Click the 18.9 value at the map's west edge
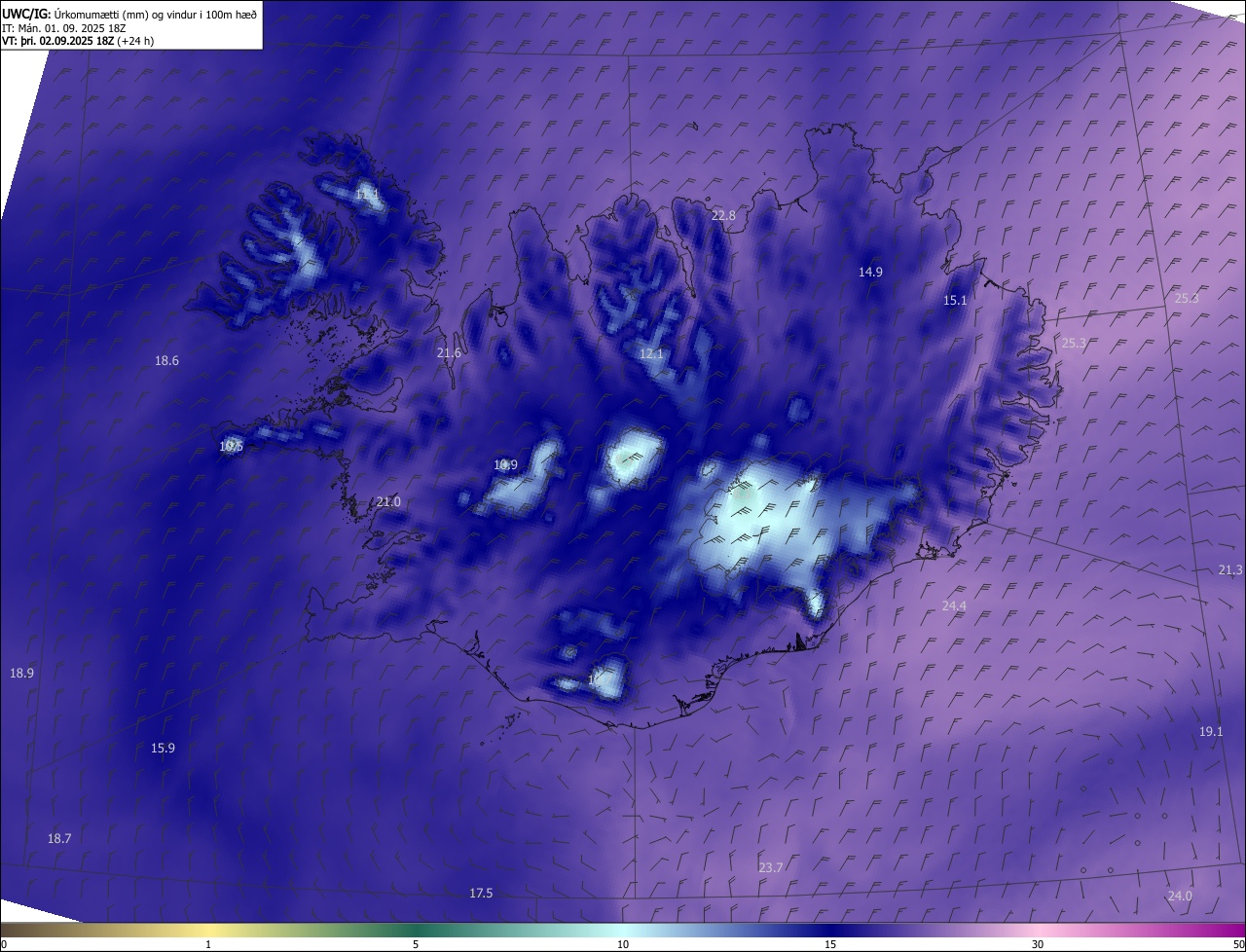Viewport: 1246px width, 952px height. pos(21,673)
